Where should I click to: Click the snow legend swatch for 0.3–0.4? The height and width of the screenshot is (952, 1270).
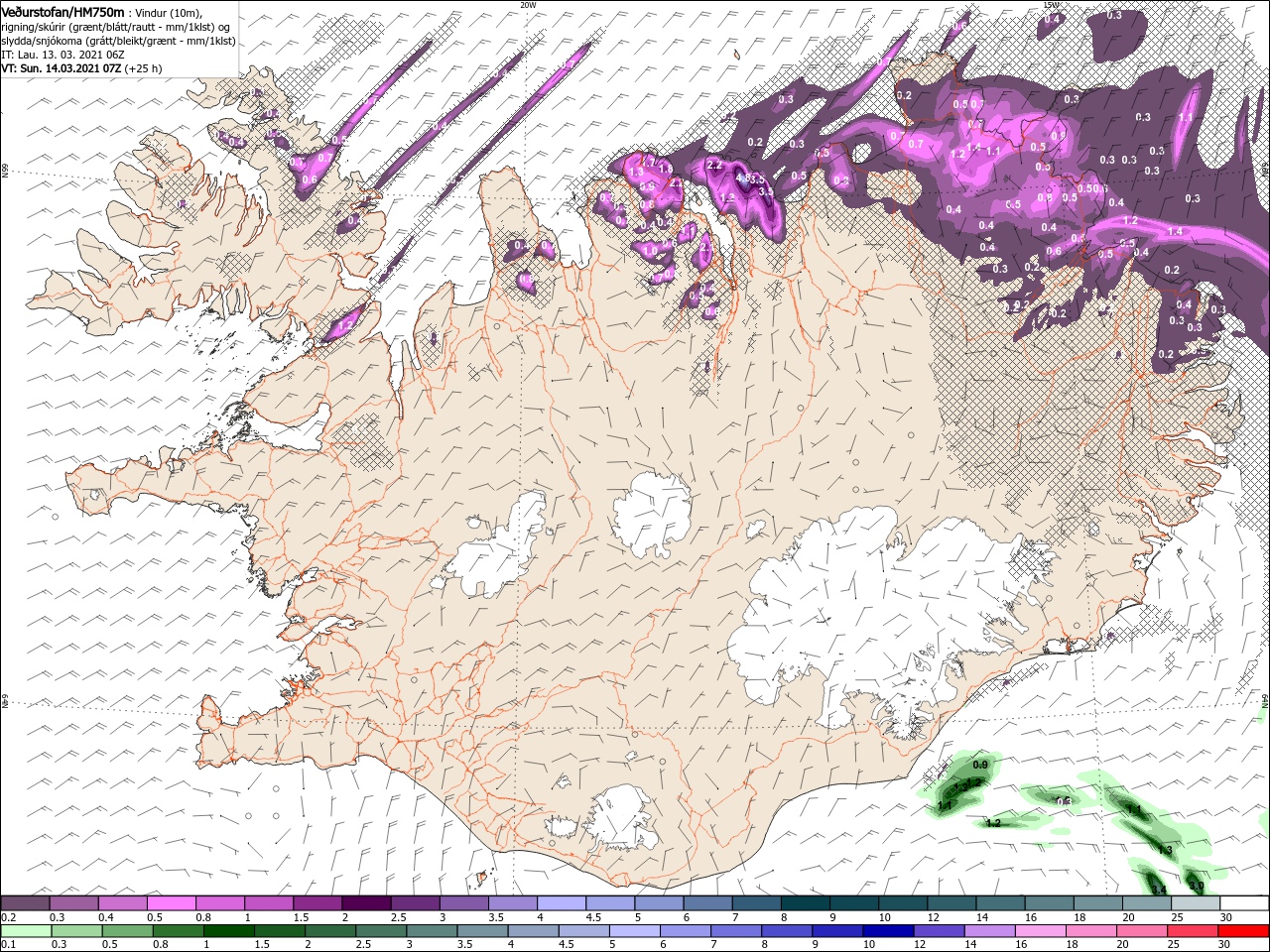73,902
